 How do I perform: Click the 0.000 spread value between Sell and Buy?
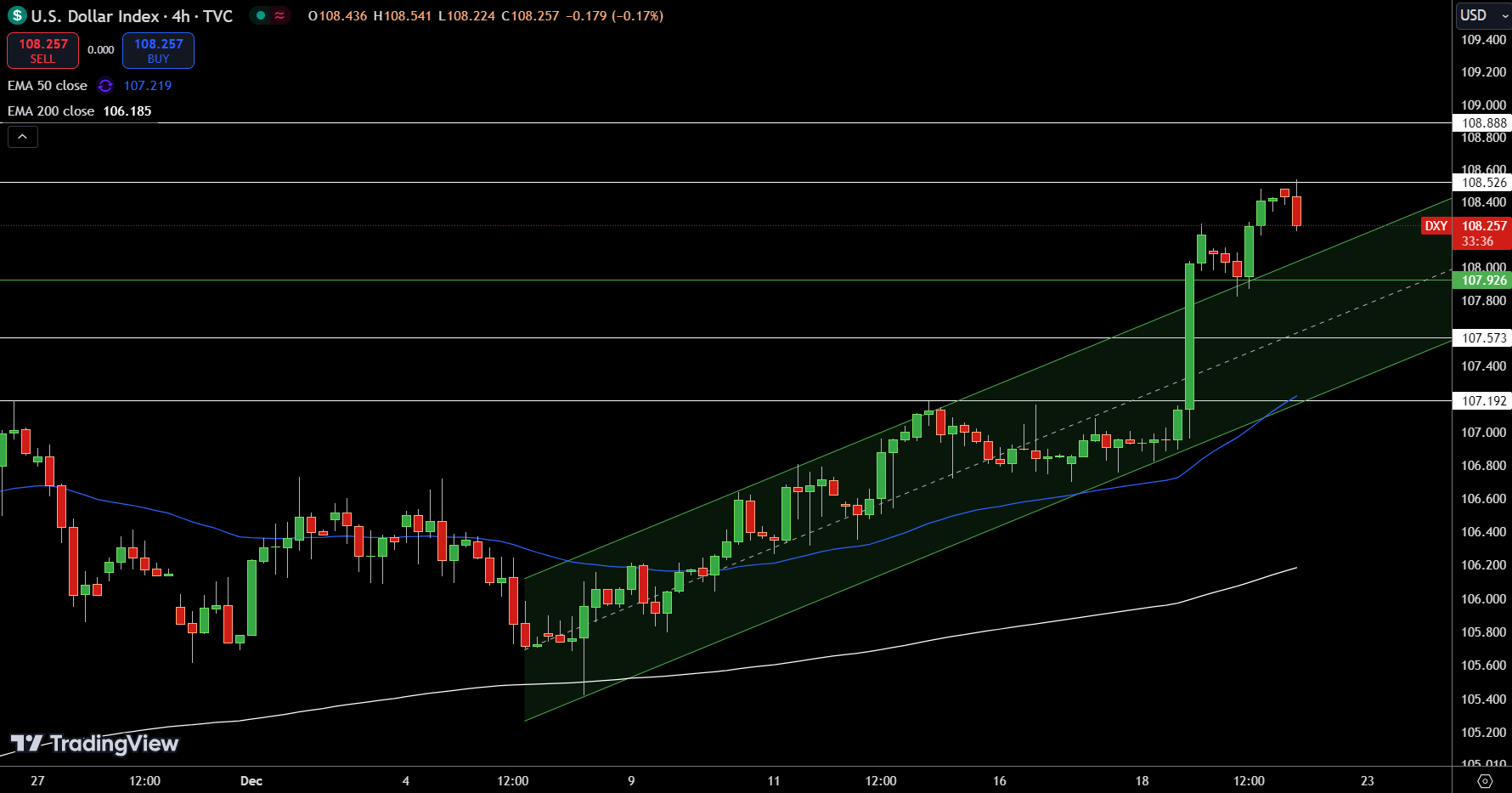101,50
